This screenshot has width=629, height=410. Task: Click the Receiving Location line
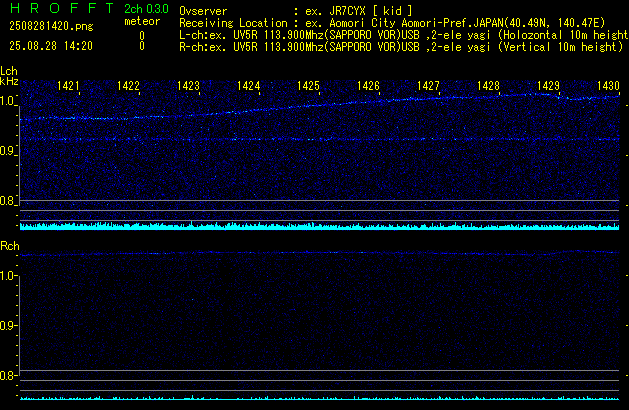click(392, 23)
